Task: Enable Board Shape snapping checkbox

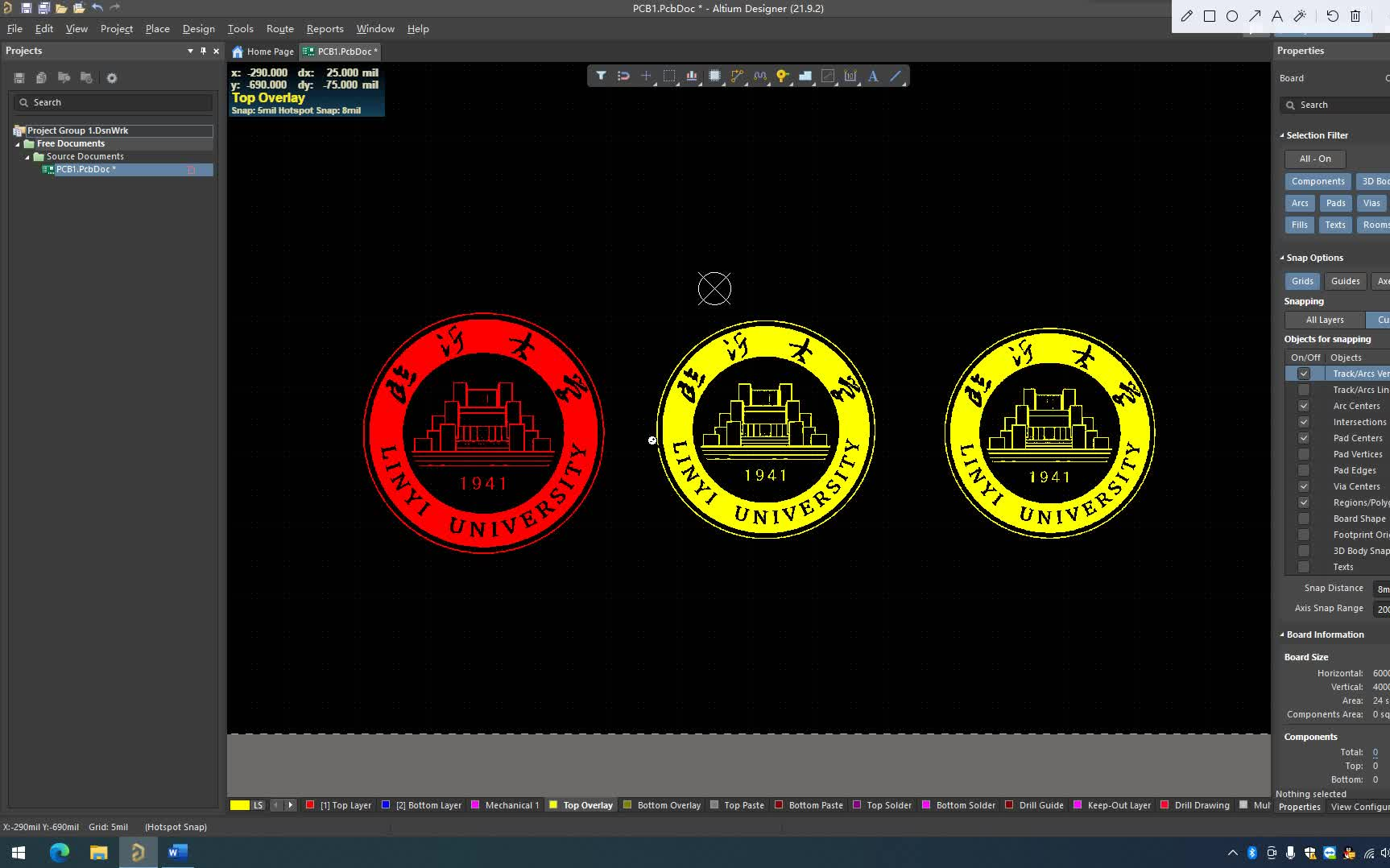Action: 1303,519
